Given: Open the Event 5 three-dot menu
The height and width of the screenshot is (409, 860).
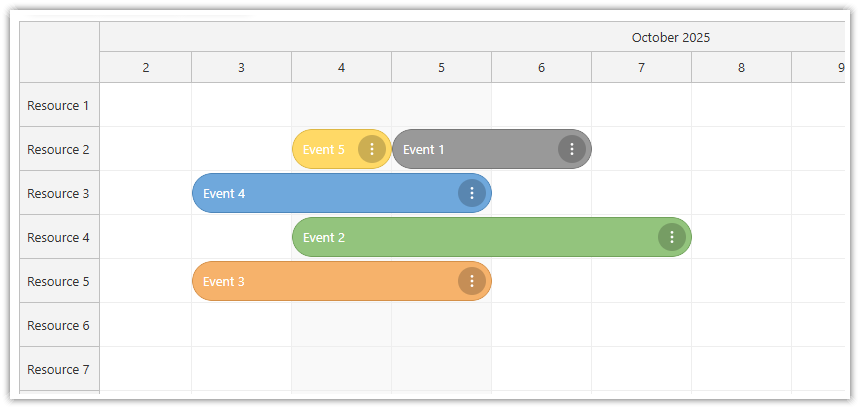Looking at the screenshot, I should 372,149.
